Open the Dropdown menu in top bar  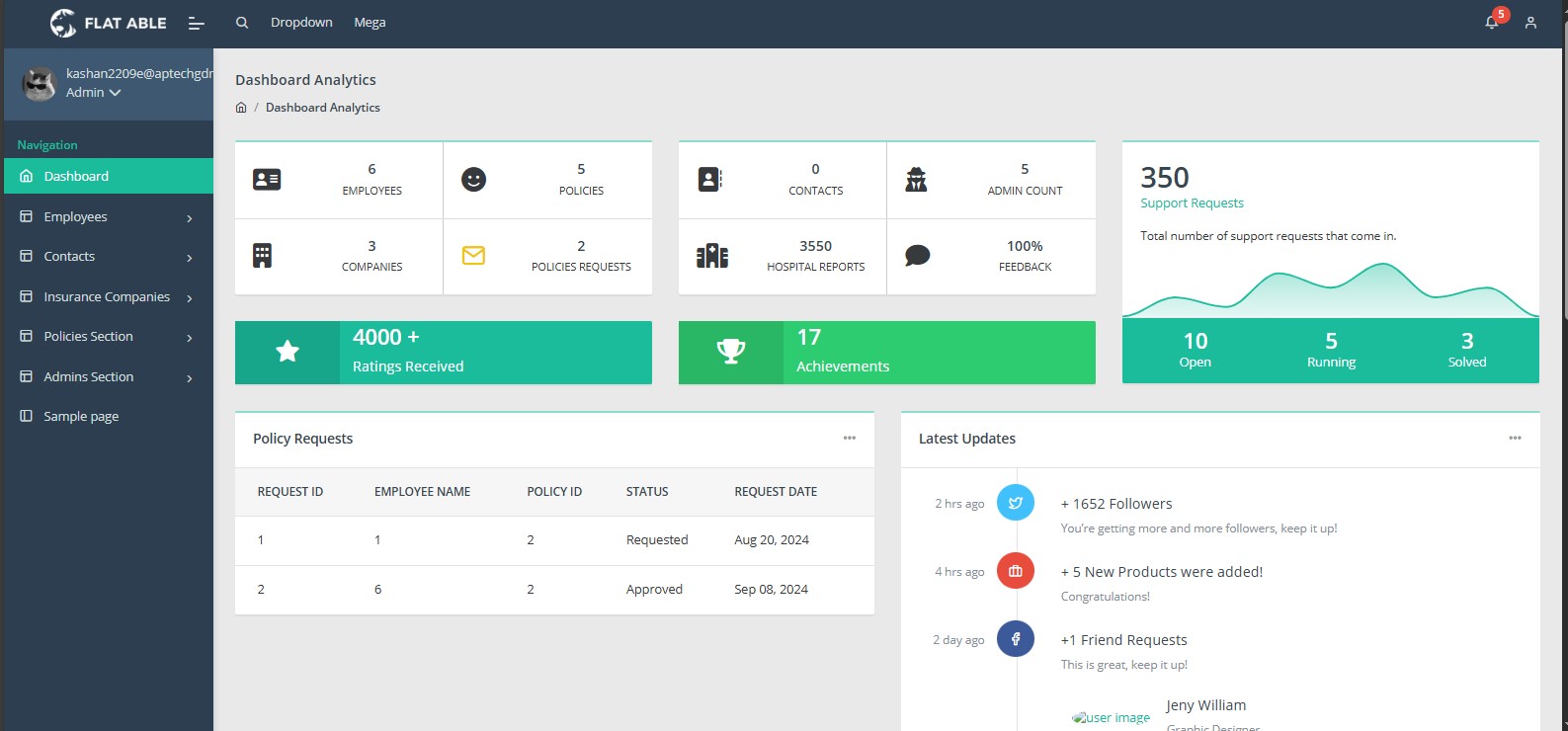pos(301,22)
